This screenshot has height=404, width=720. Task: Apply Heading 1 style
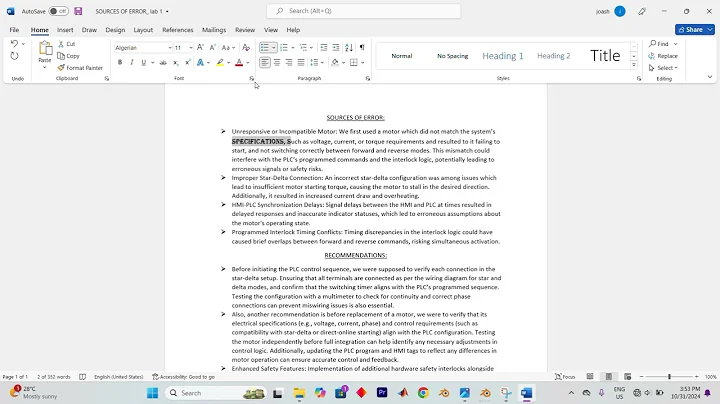click(x=503, y=56)
